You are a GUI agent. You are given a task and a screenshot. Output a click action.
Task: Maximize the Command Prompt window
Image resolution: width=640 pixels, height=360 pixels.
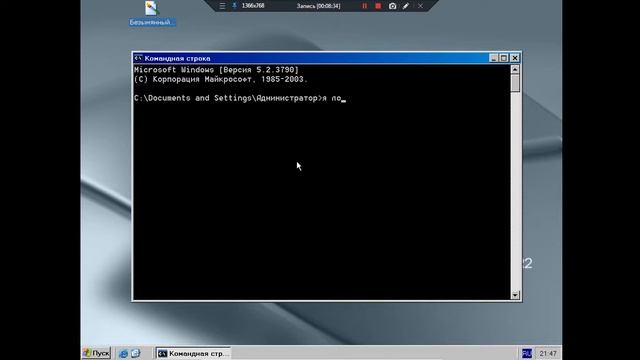pyautogui.click(x=504, y=58)
